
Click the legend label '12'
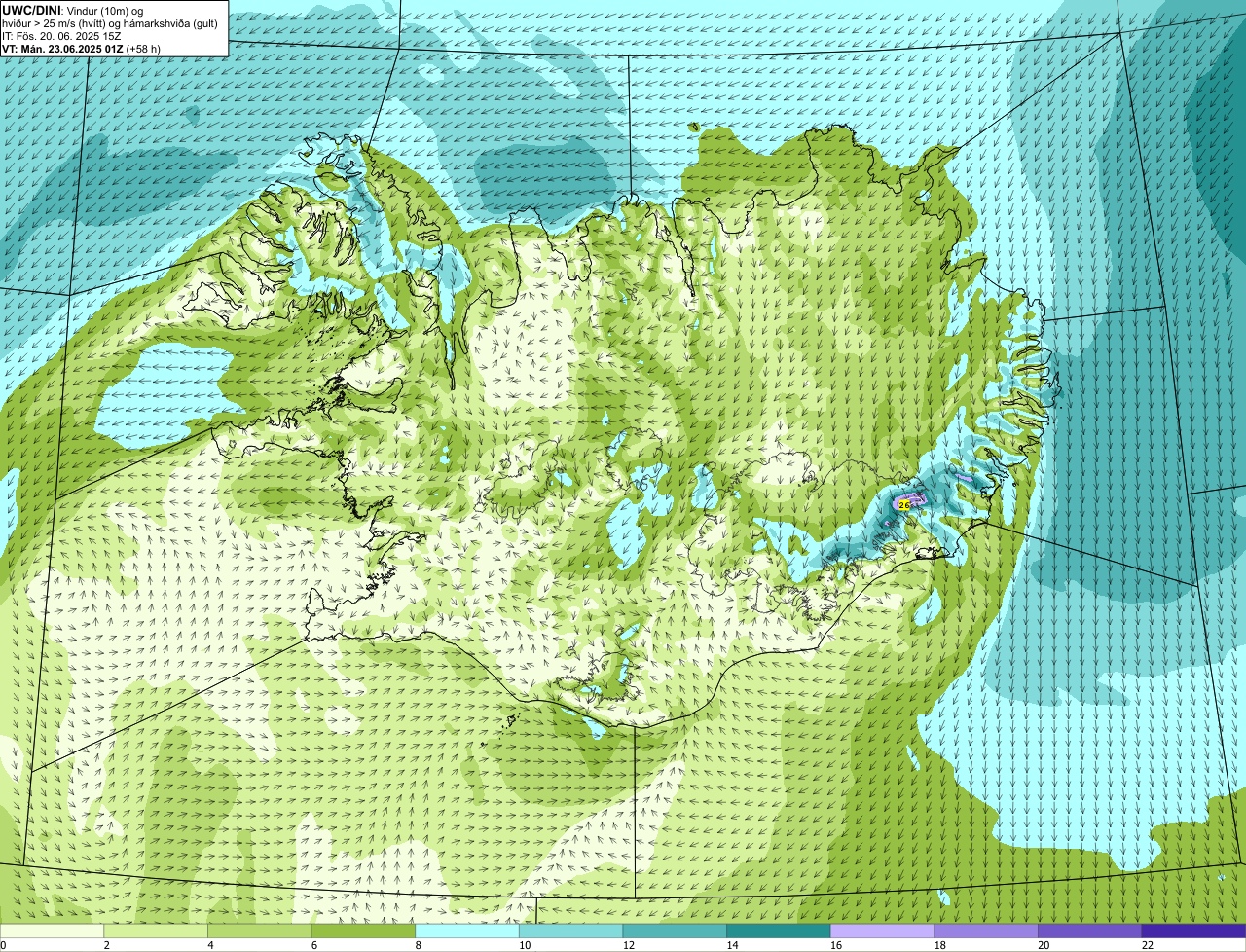tap(629, 945)
